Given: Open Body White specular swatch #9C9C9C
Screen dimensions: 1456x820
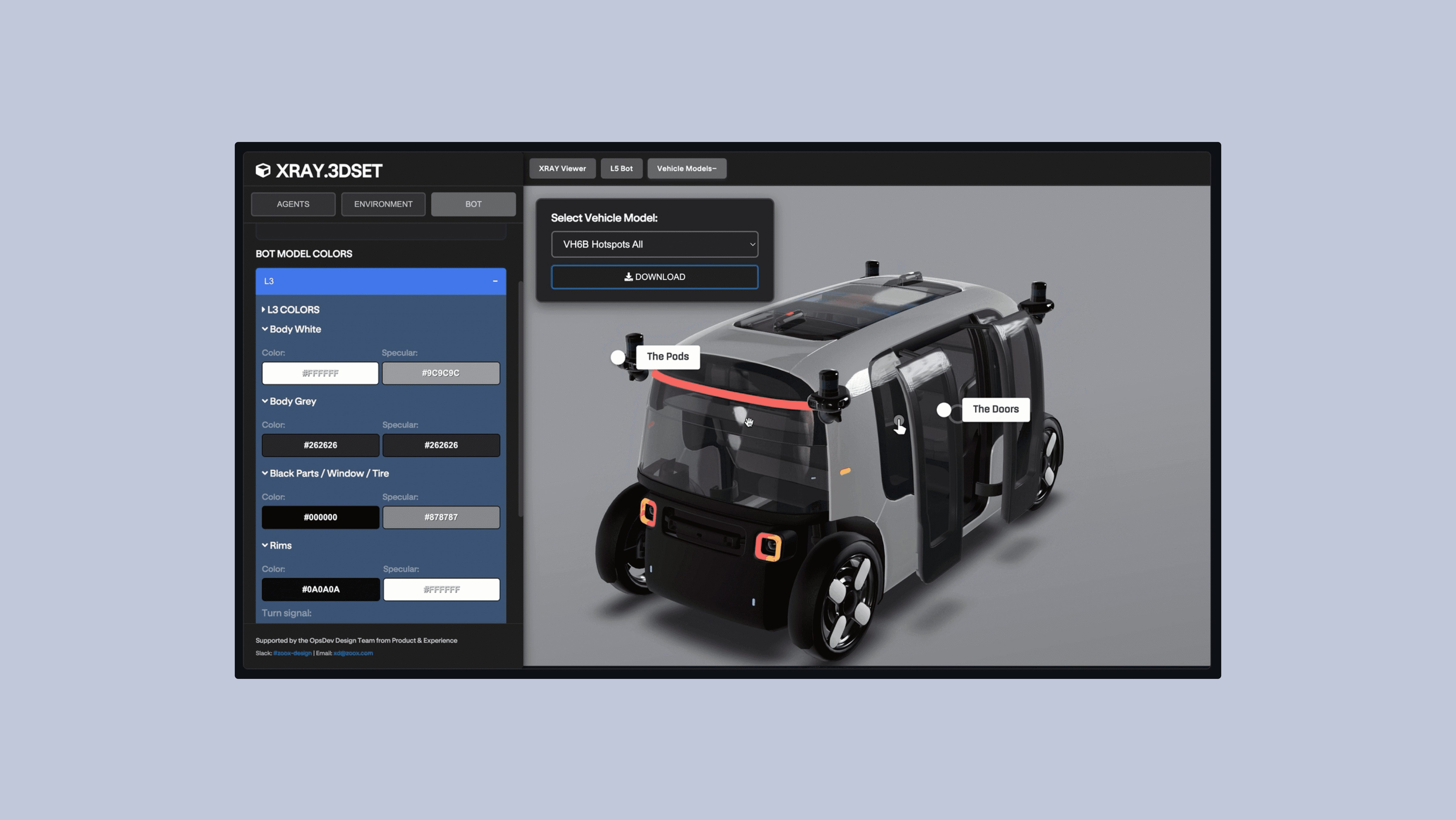Looking at the screenshot, I should click(441, 373).
